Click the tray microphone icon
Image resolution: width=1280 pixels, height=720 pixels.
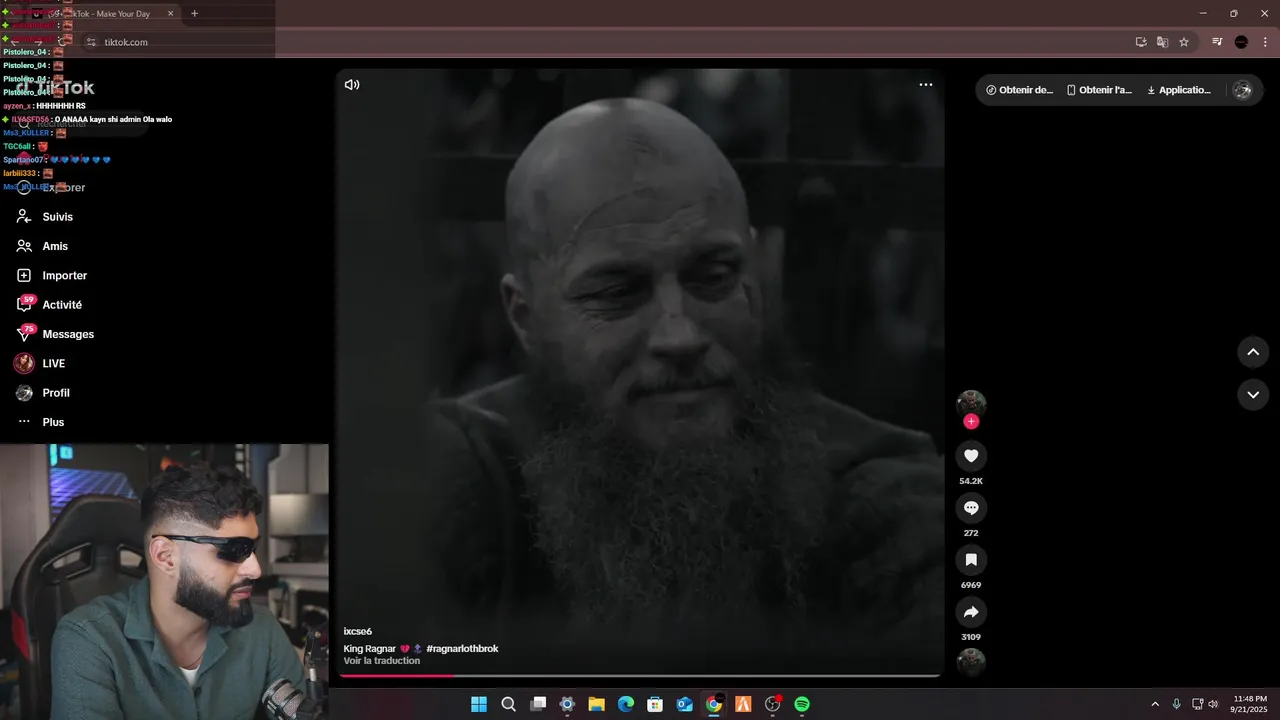pyautogui.click(x=1176, y=704)
